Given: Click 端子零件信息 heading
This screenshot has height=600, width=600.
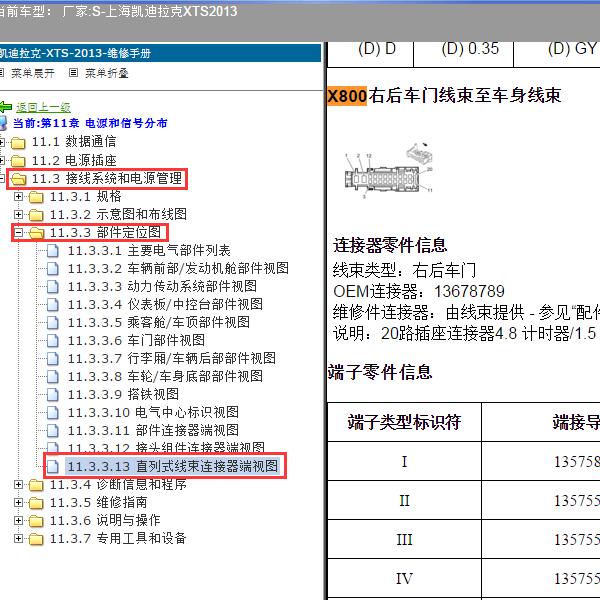Looking at the screenshot, I should pyautogui.click(x=380, y=372).
